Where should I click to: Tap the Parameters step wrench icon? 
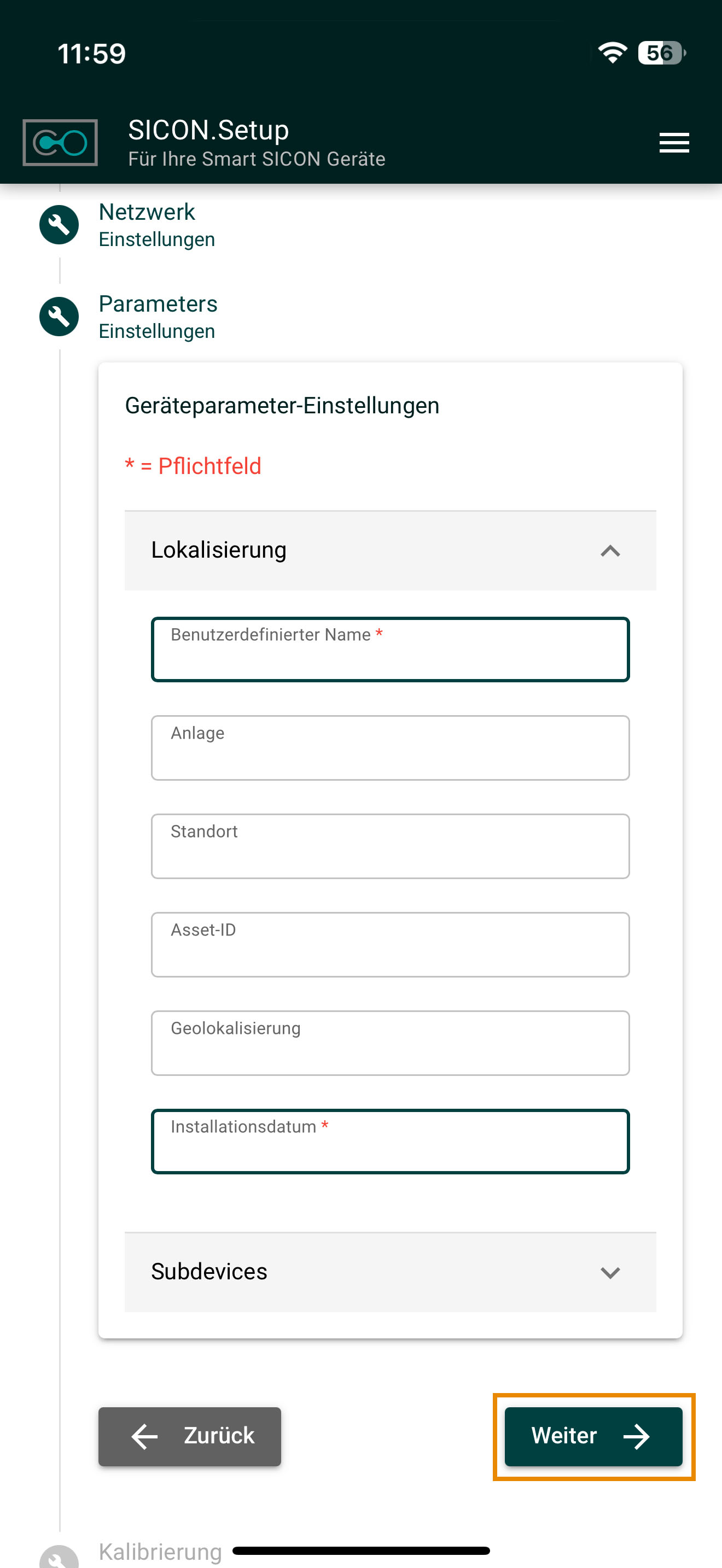pos(59,317)
